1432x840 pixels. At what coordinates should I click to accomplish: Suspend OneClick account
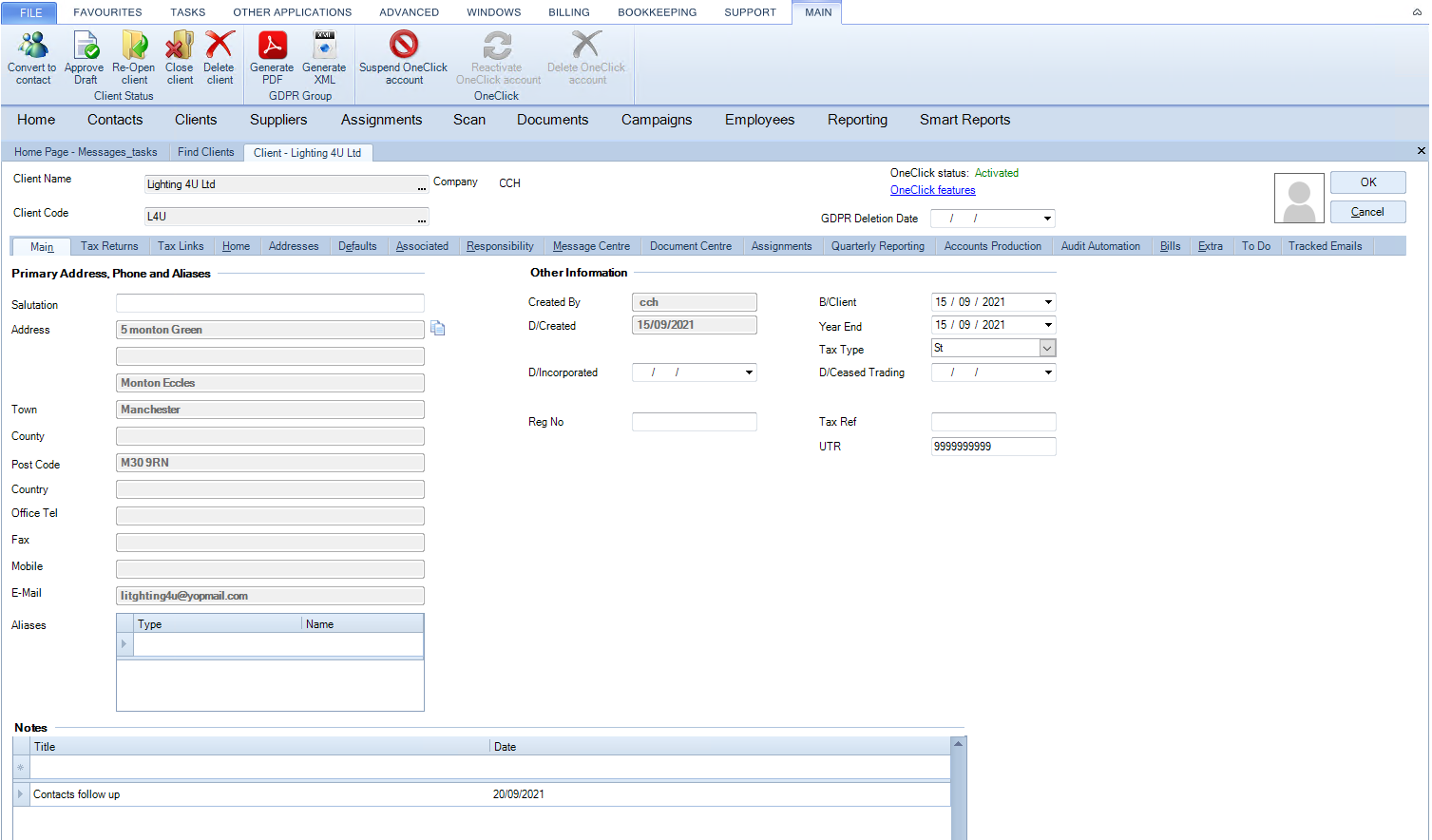[x=404, y=45]
